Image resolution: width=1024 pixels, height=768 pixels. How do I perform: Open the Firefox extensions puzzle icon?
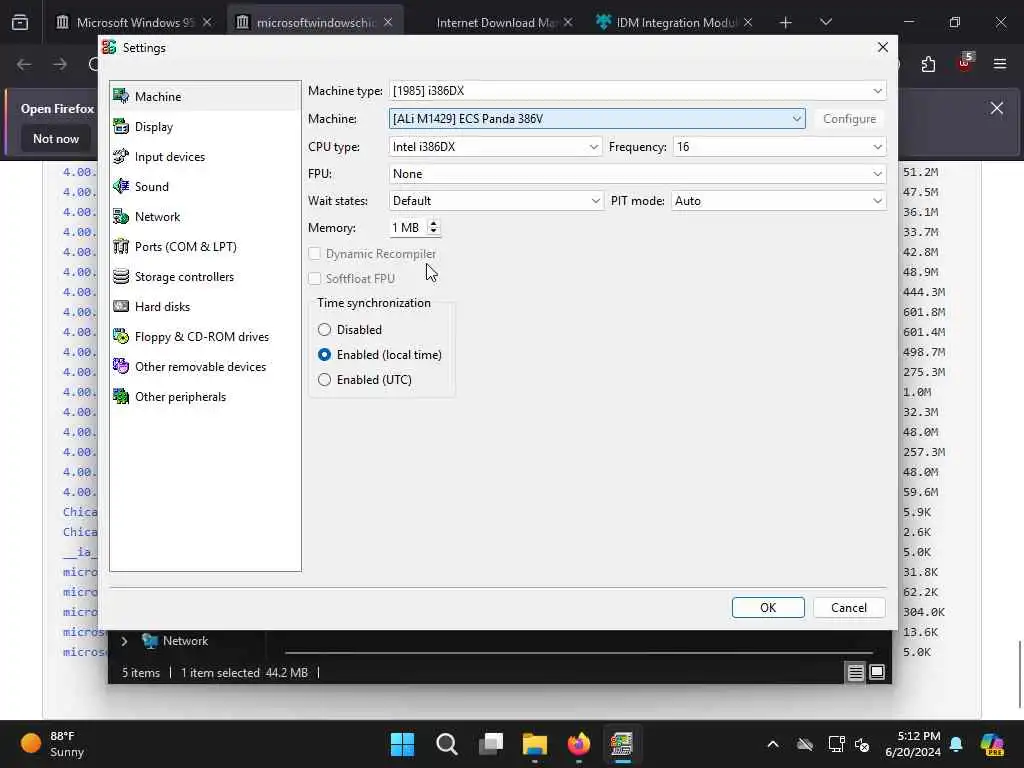point(928,64)
